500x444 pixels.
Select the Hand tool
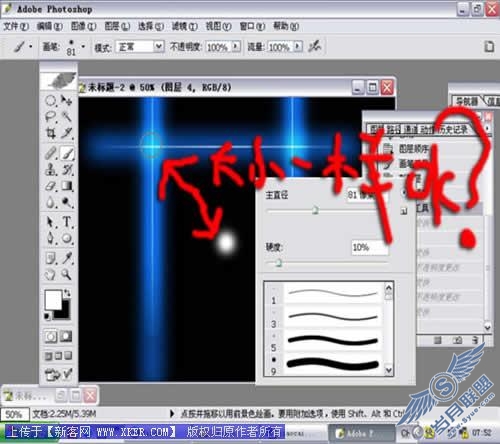point(50,275)
